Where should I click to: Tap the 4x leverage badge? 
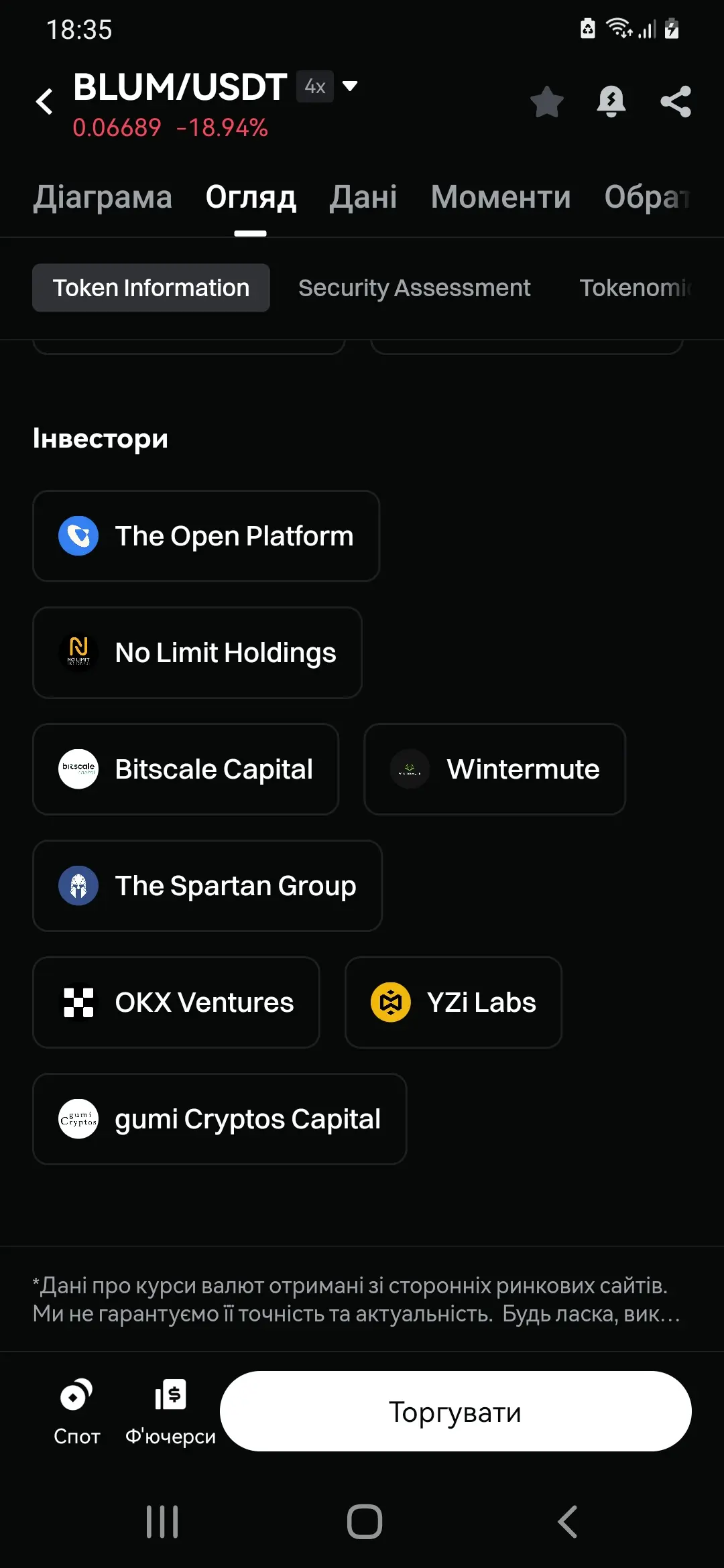(x=315, y=86)
